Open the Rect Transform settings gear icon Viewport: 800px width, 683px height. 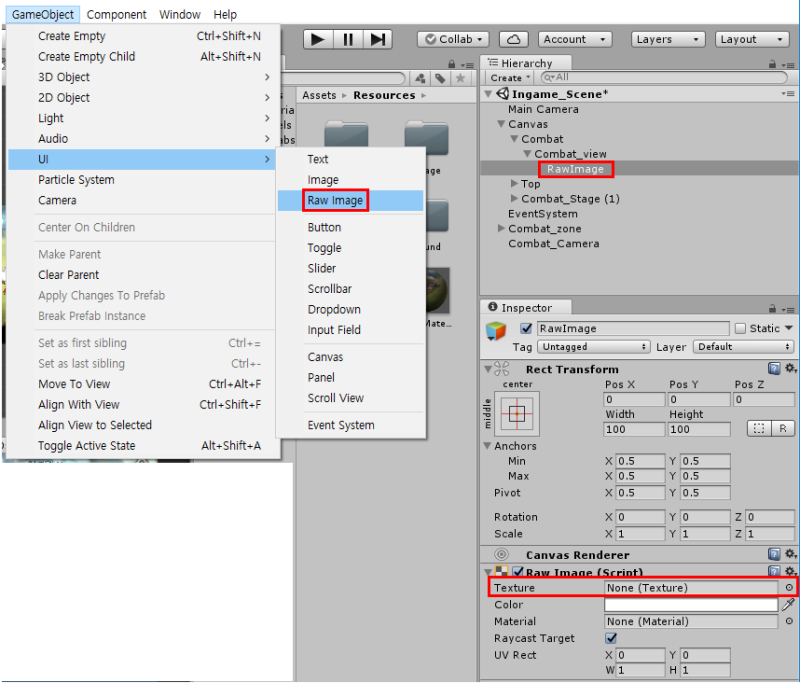pos(792,367)
